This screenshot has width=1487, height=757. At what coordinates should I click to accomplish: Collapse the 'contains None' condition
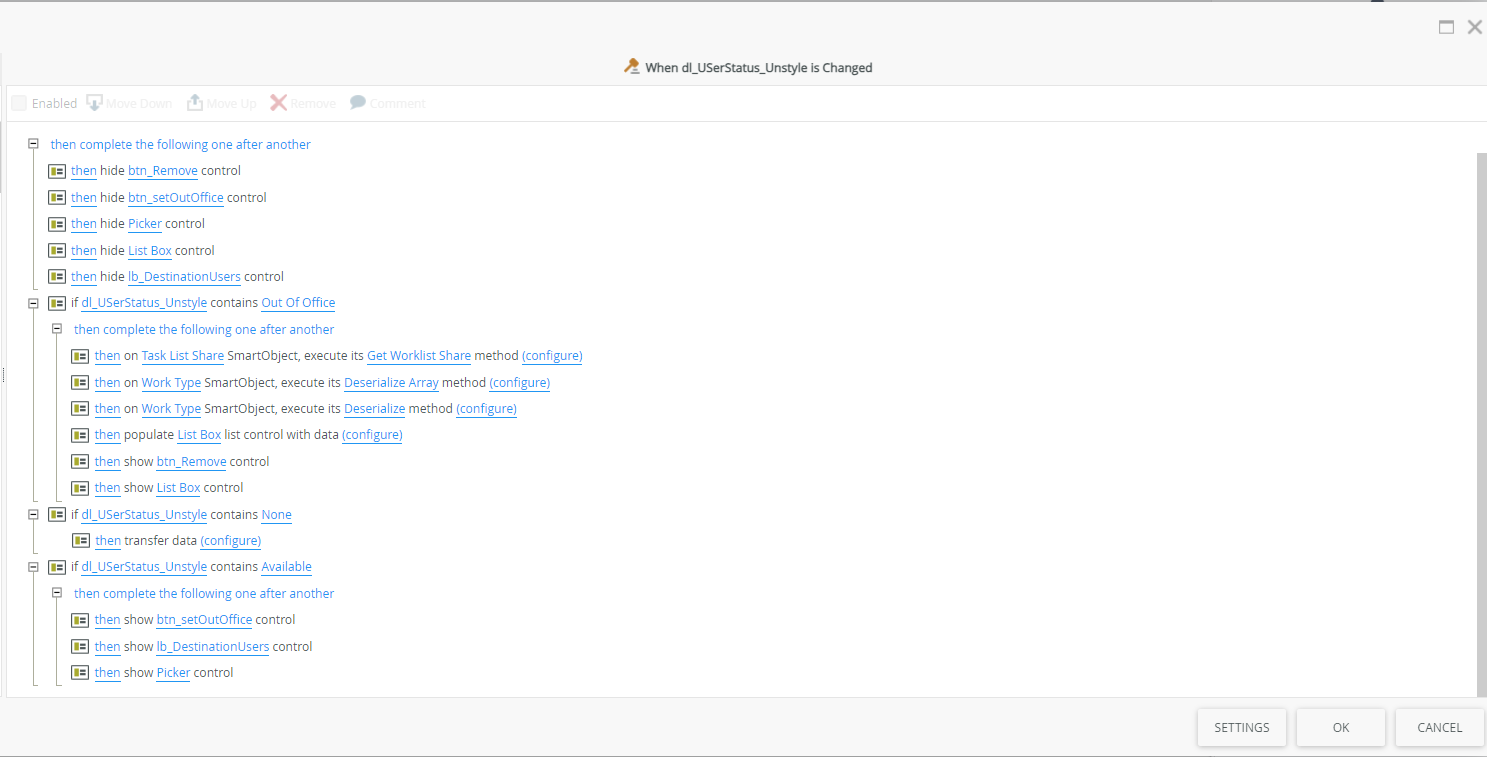(33, 515)
